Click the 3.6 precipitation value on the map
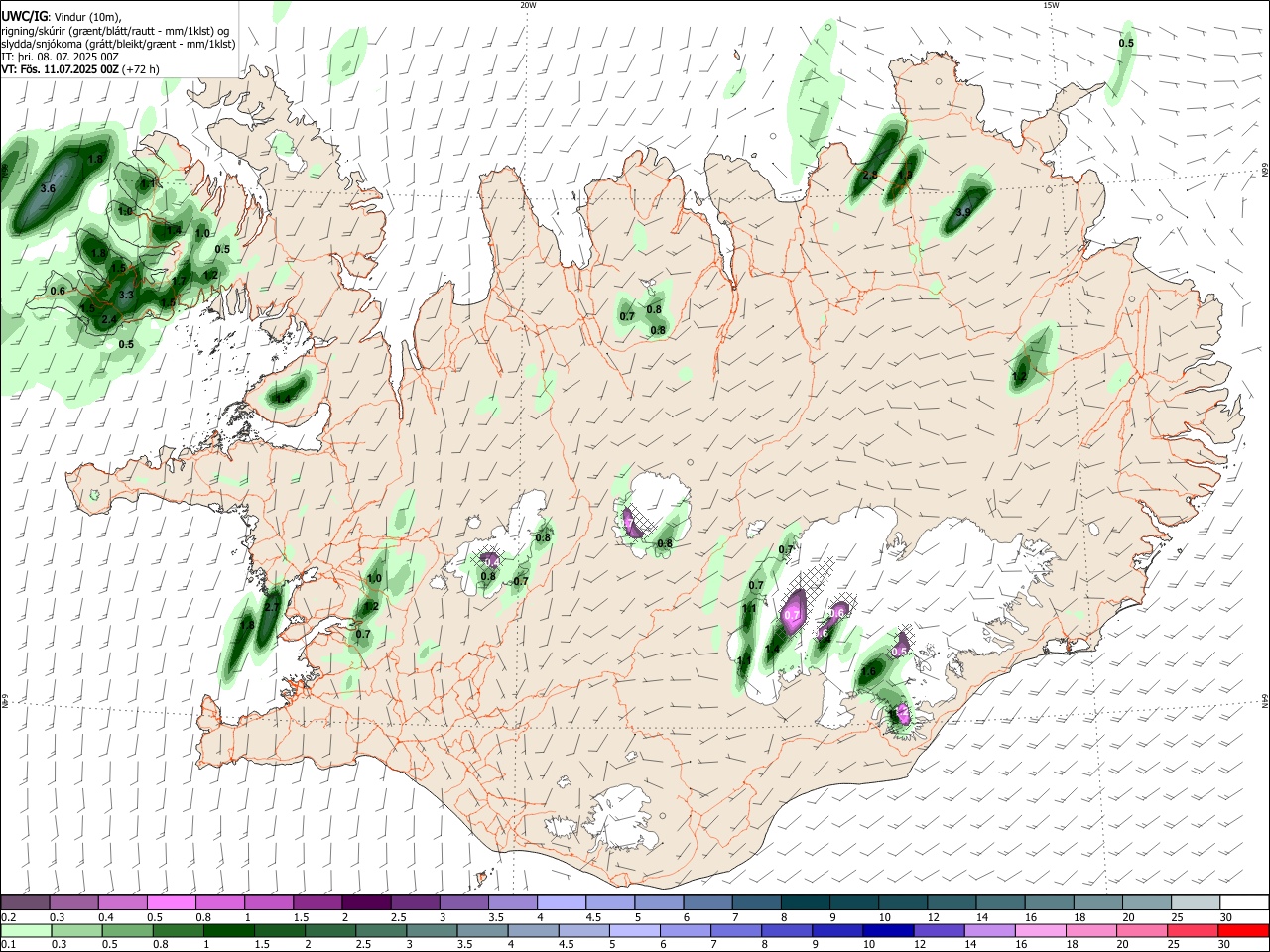Image resolution: width=1270 pixels, height=952 pixels. pos(48,187)
